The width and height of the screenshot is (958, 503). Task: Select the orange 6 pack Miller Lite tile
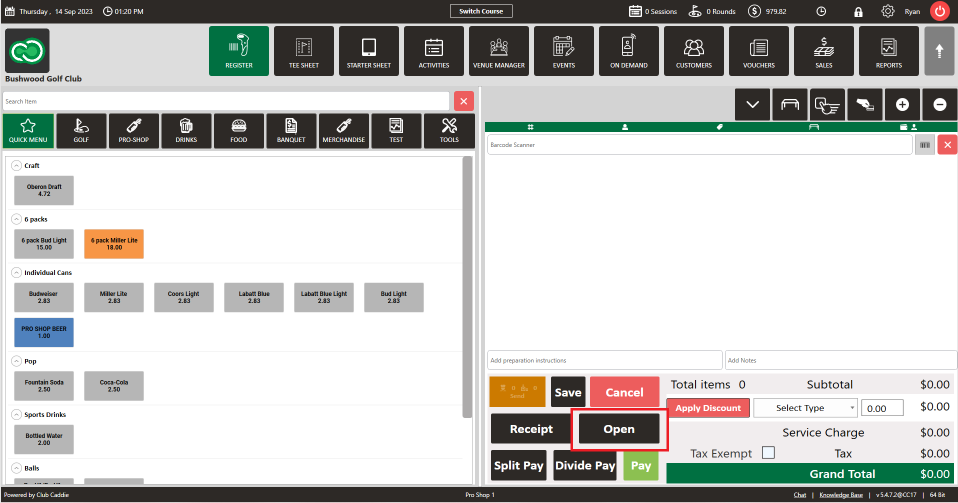(x=114, y=243)
